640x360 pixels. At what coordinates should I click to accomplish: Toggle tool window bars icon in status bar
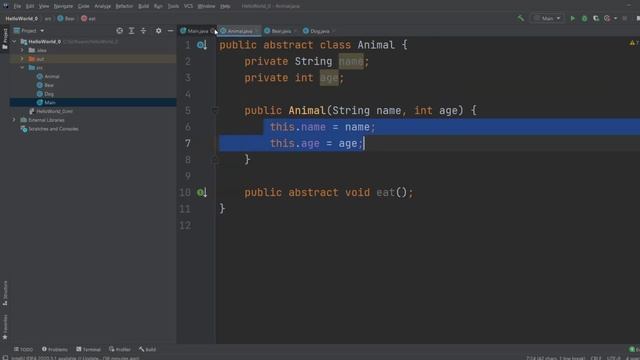point(5,358)
